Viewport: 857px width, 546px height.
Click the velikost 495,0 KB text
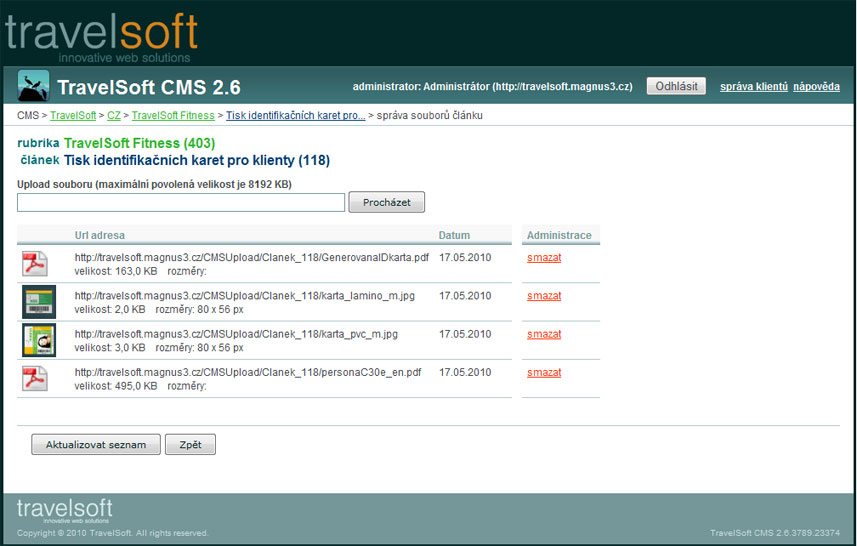[116, 386]
